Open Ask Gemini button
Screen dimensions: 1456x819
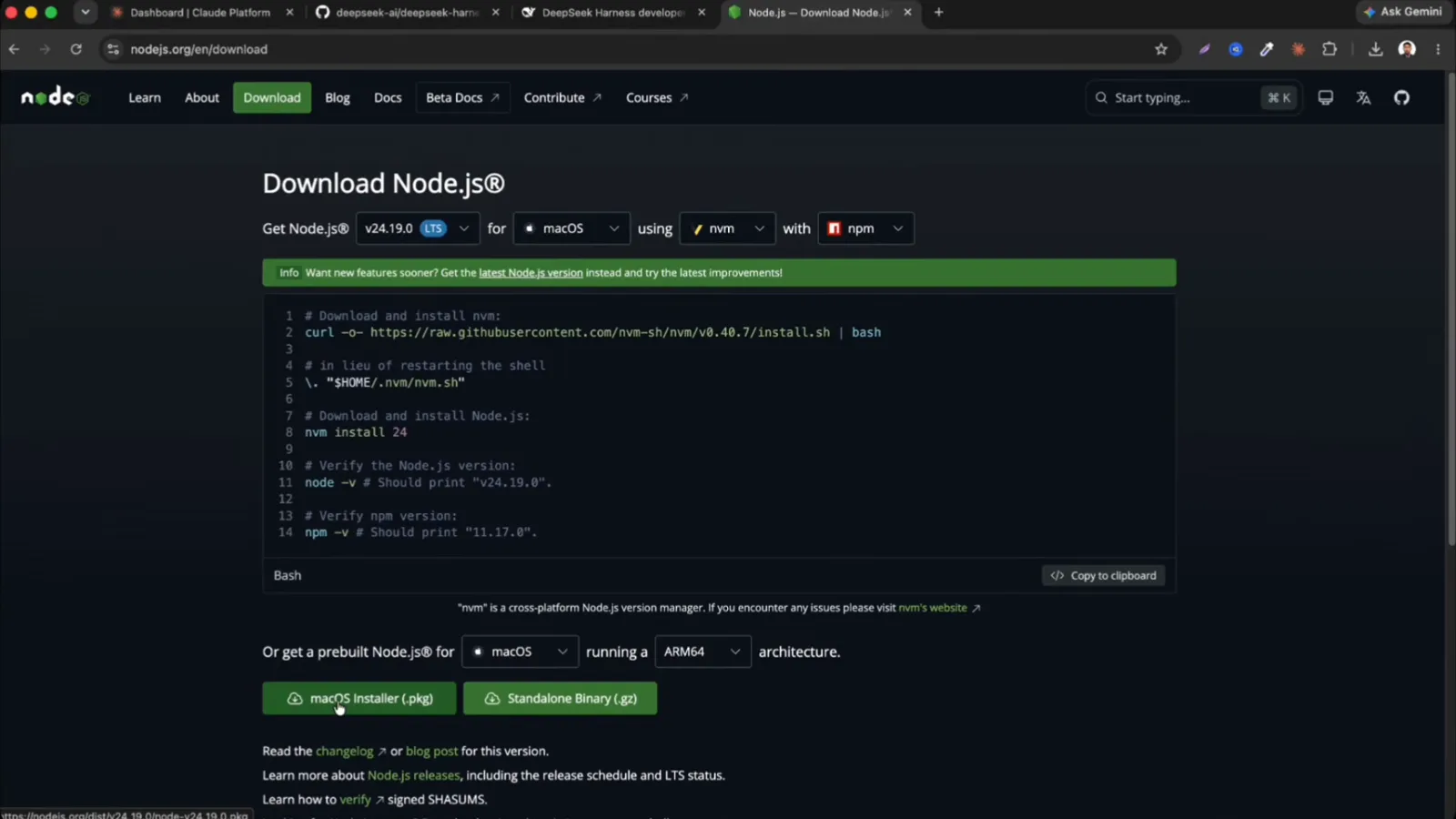point(1402,12)
